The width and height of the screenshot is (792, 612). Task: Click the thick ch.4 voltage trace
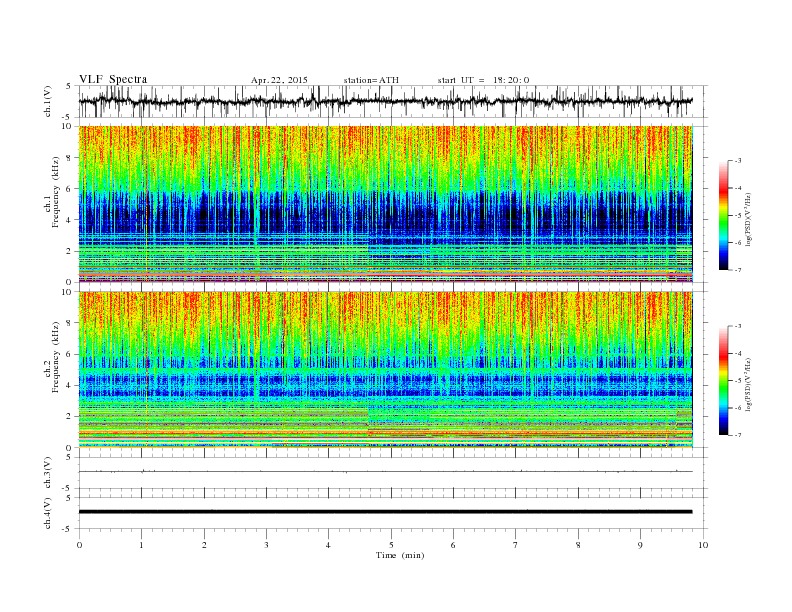point(385,512)
